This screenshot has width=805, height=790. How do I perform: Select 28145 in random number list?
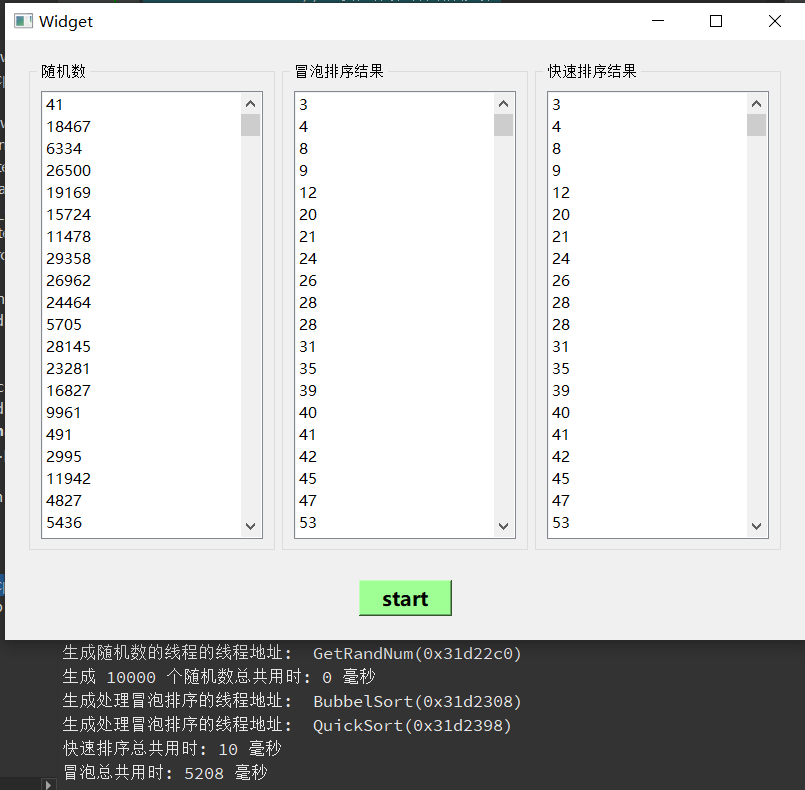[141, 346]
